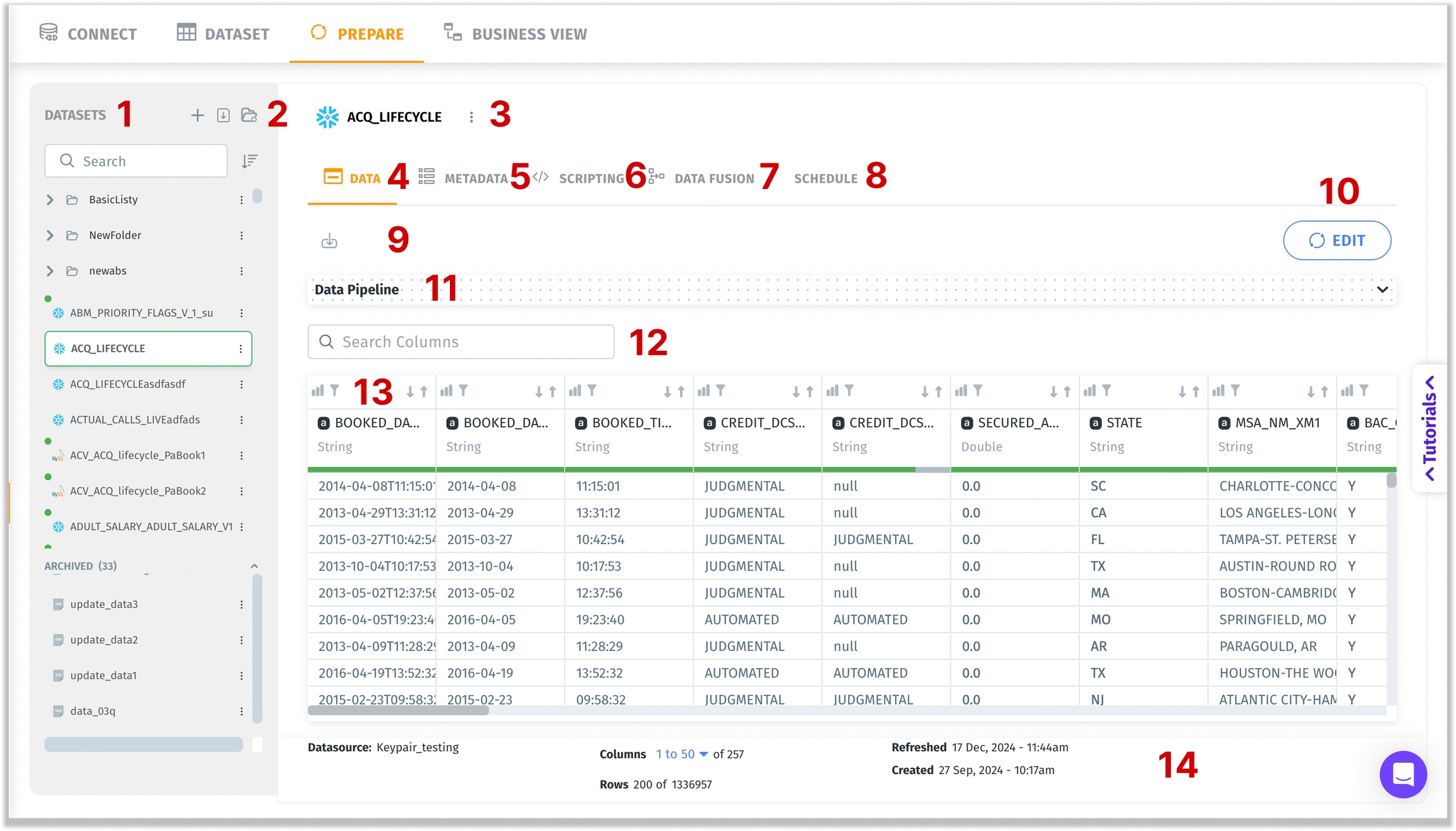The height and width of the screenshot is (831, 1456).
Task: Sort MSA_NM_XM1 column ascending with up arrow
Action: tap(1325, 392)
